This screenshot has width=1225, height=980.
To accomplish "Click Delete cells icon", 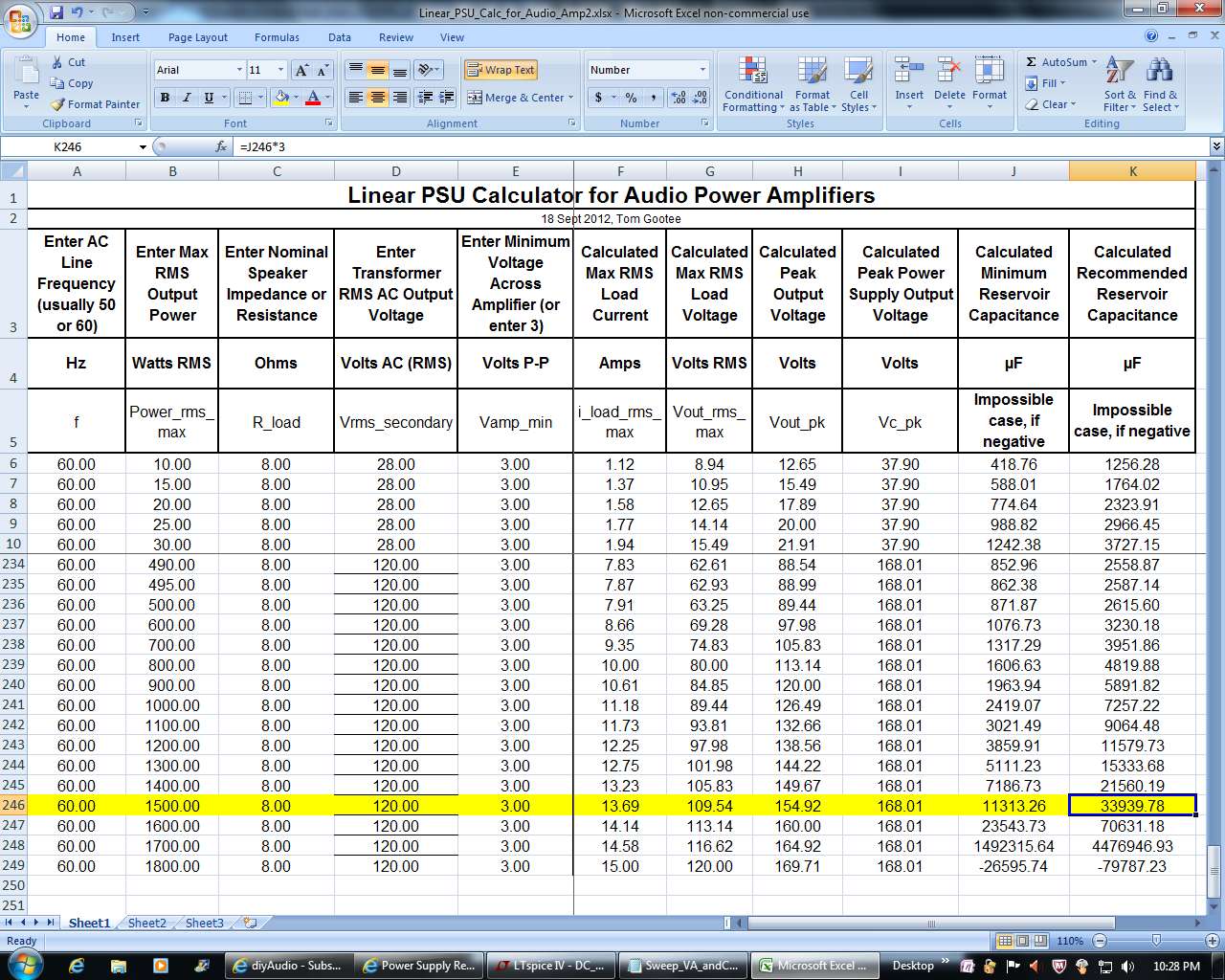I will (949, 70).
